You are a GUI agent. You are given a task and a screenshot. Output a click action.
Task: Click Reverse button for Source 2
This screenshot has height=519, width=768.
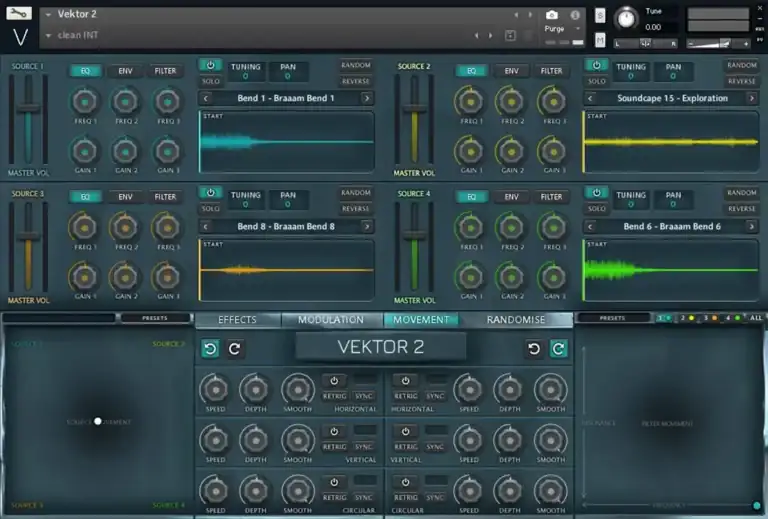(742, 81)
